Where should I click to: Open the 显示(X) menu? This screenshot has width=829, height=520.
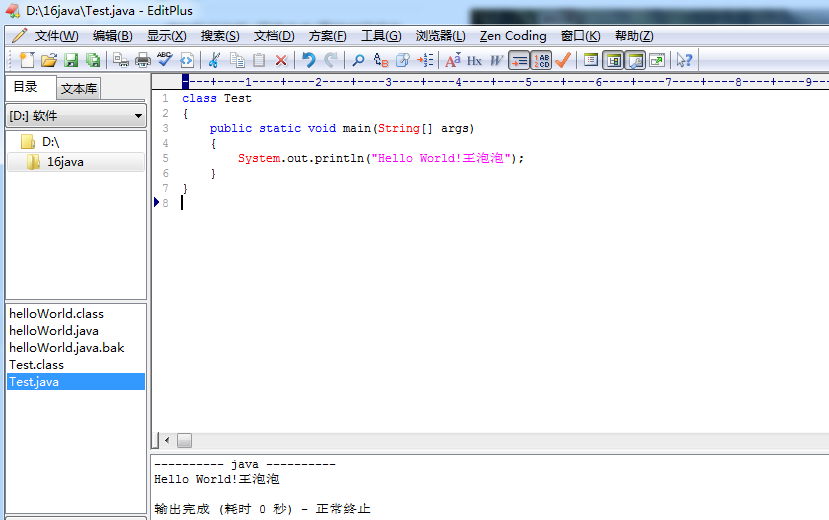(x=167, y=36)
